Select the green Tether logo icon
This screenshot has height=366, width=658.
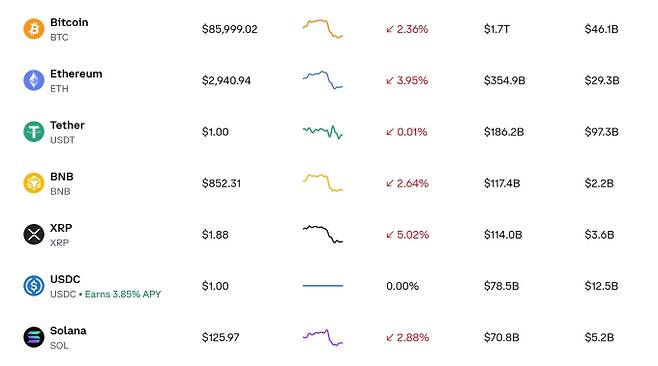[34, 132]
